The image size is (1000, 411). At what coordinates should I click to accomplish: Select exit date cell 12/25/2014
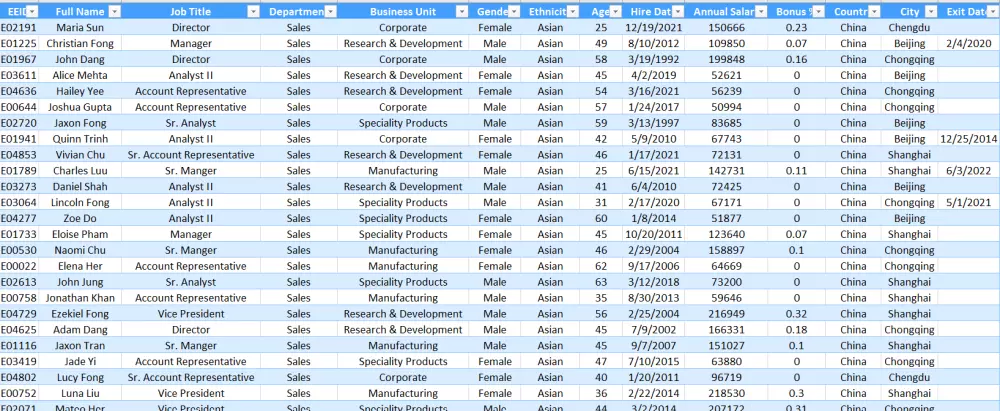pos(969,139)
